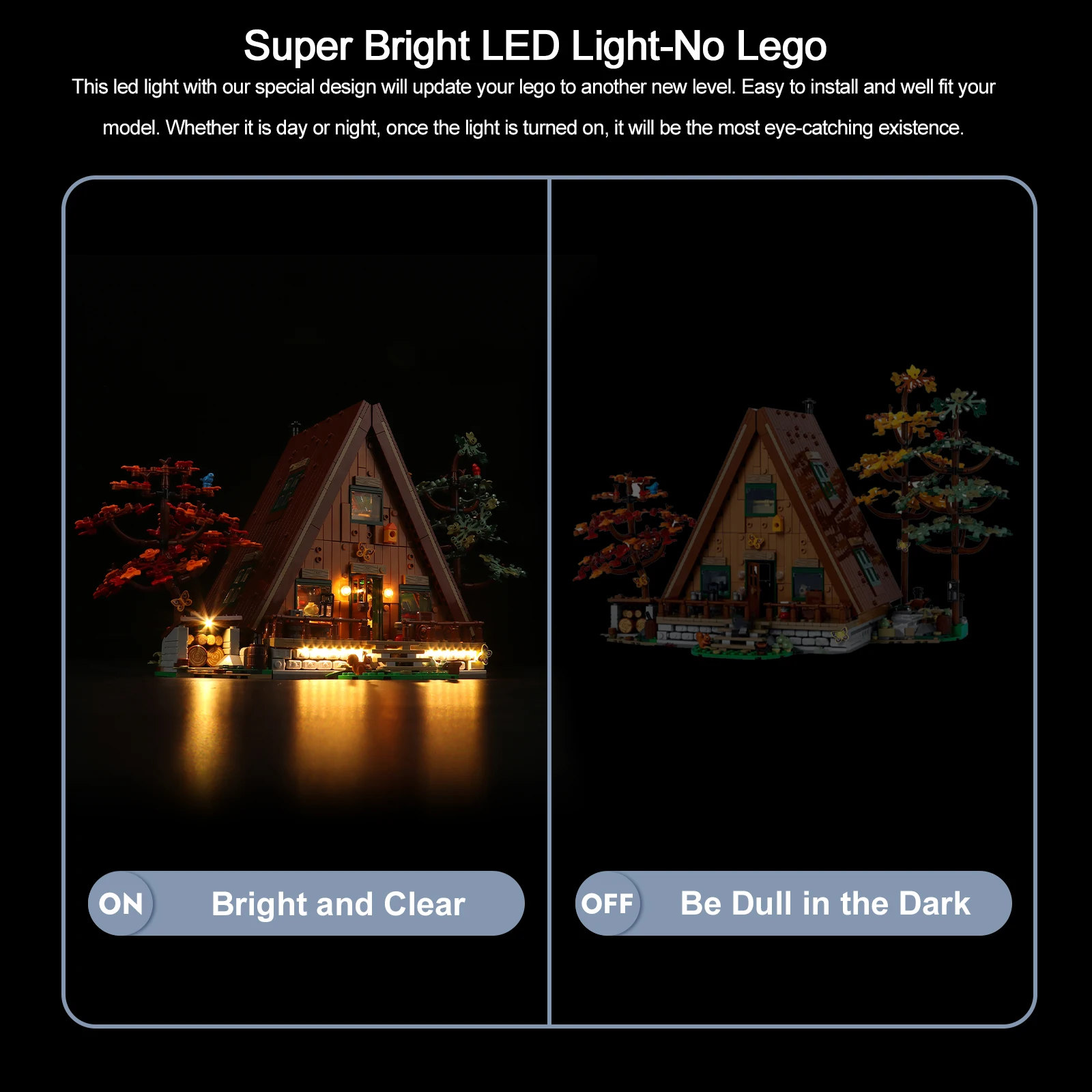1092x1092 pixels.
Task: Click the OFF circle badge
Action: 607,904
